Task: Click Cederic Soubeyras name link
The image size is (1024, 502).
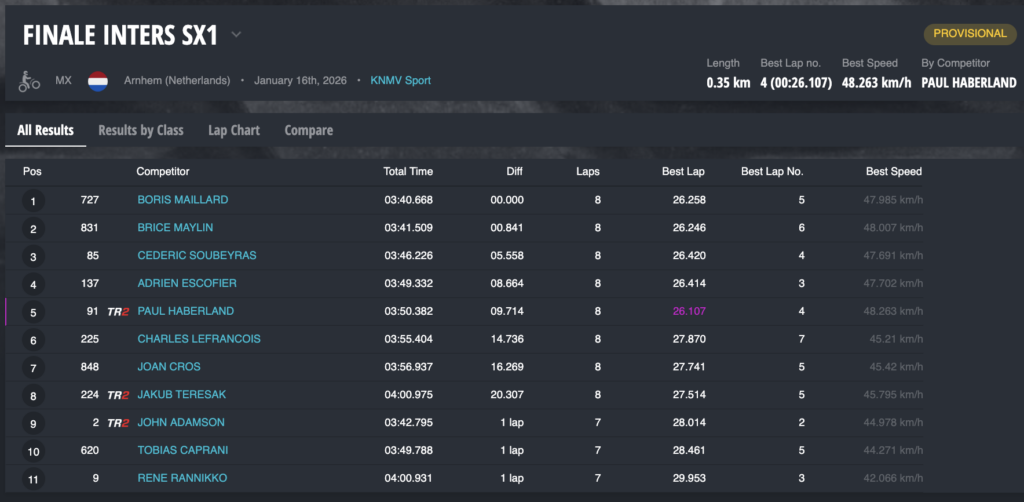Action: pos(196,255)
